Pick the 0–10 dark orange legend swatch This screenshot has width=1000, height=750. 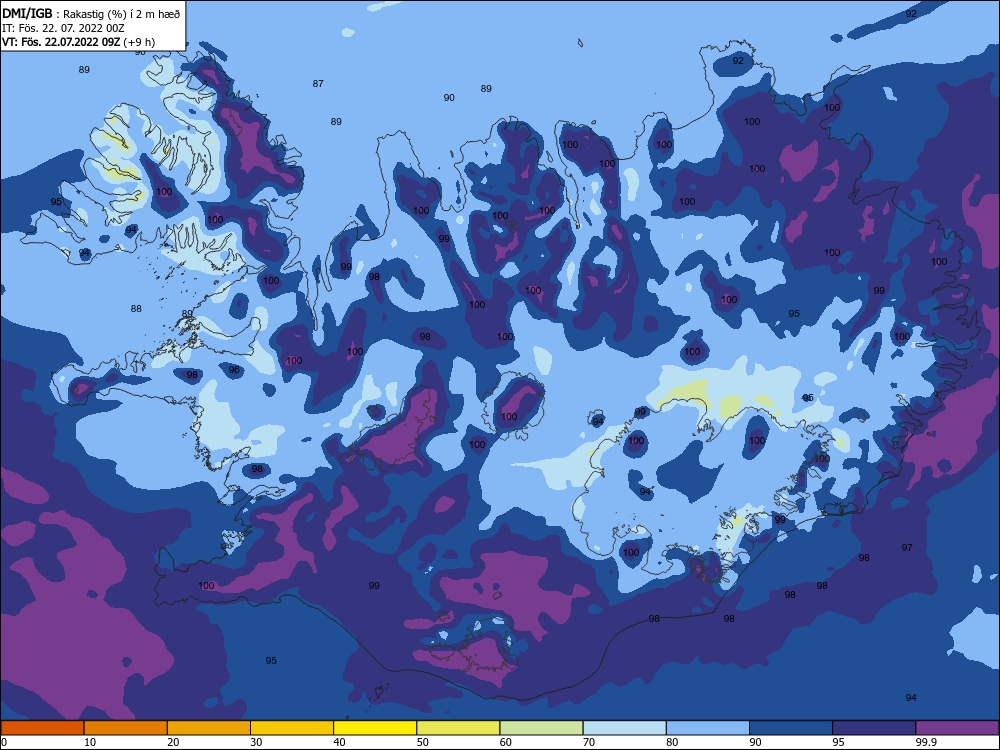point(42,728)
